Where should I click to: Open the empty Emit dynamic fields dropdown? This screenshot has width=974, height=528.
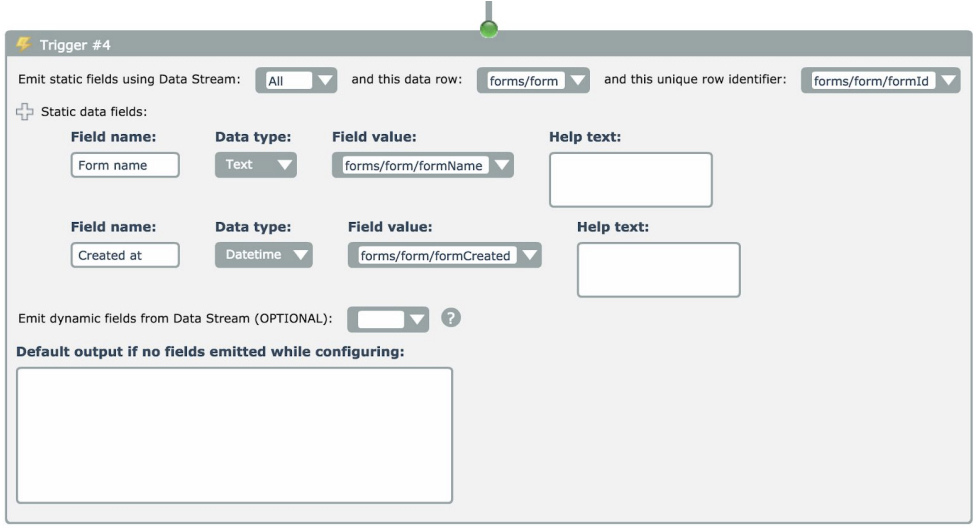click(388, 319)
